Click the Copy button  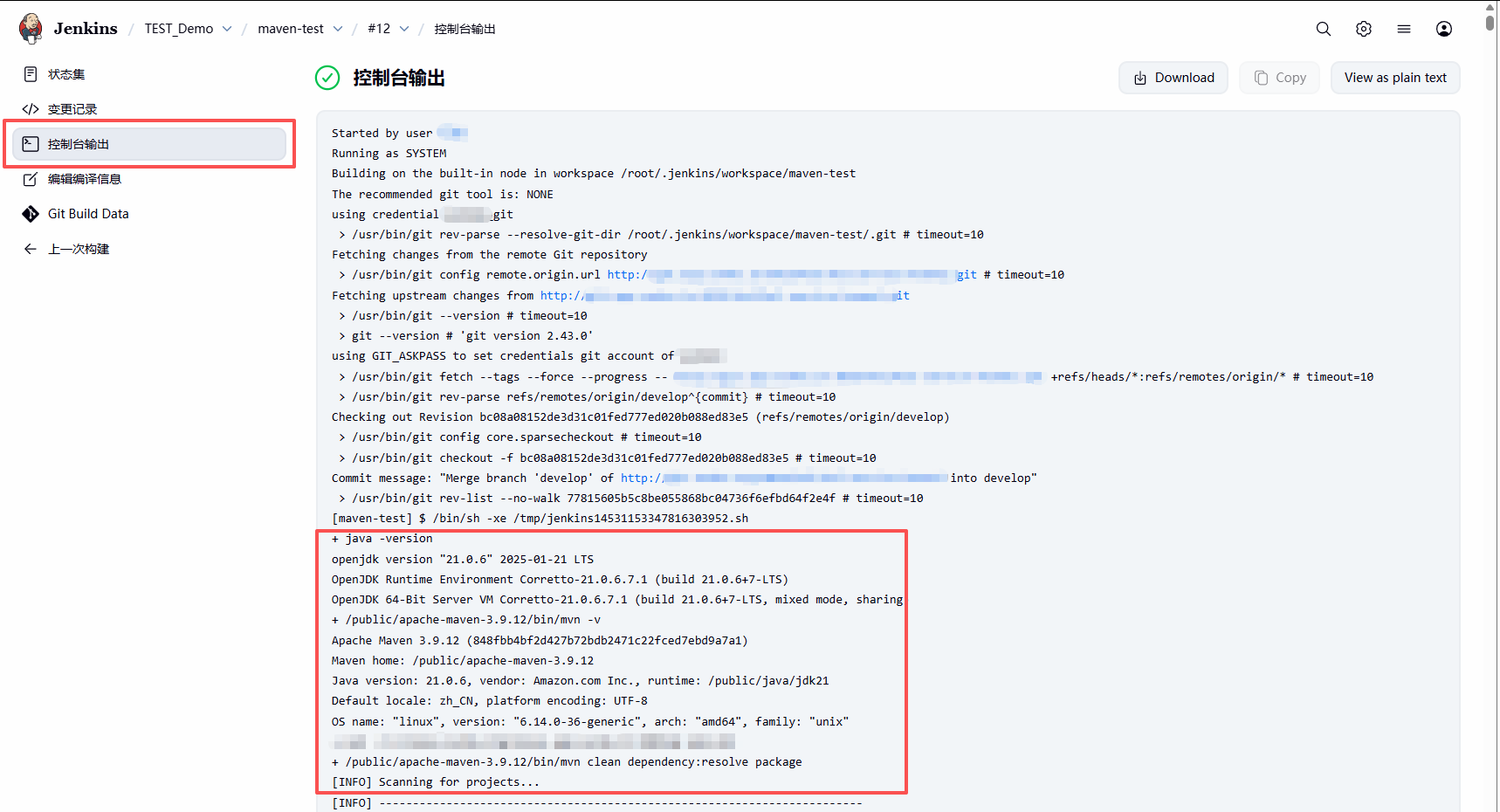click(1279, 78)
